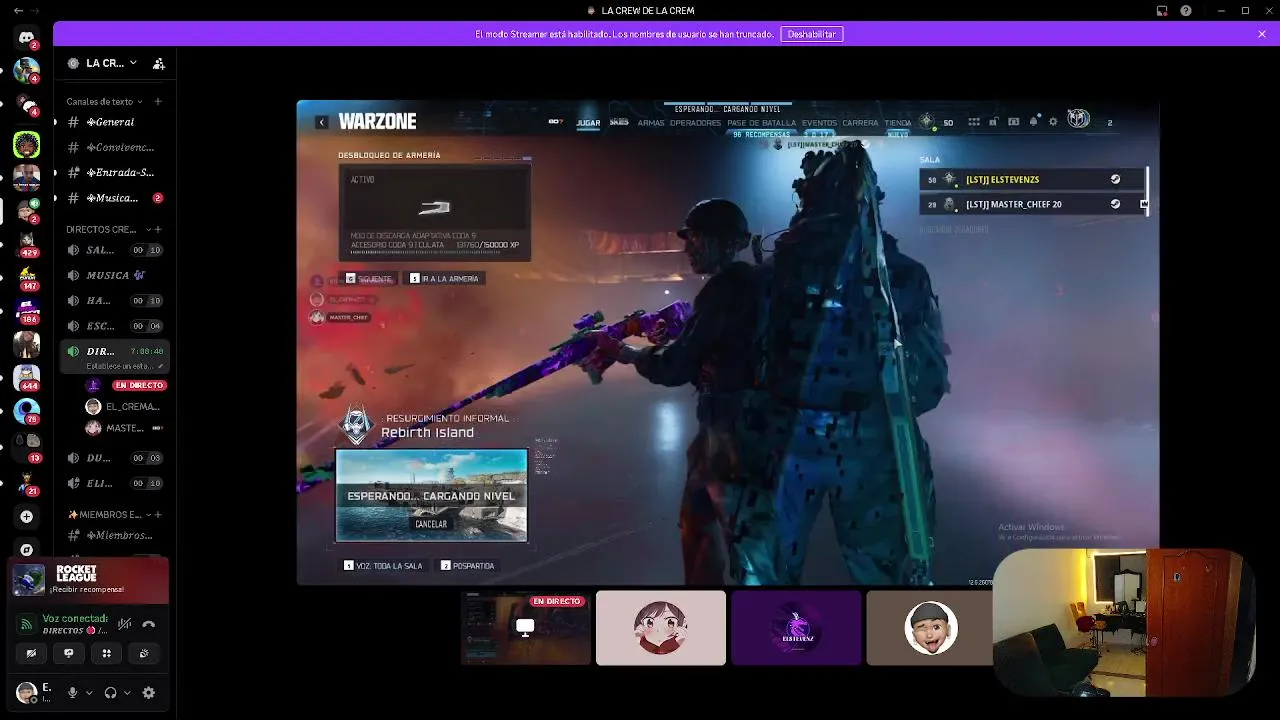This screenshot has width=1280, height=720.
Task: Join the HA... voice channel
Action: click(x=114, y=300)
